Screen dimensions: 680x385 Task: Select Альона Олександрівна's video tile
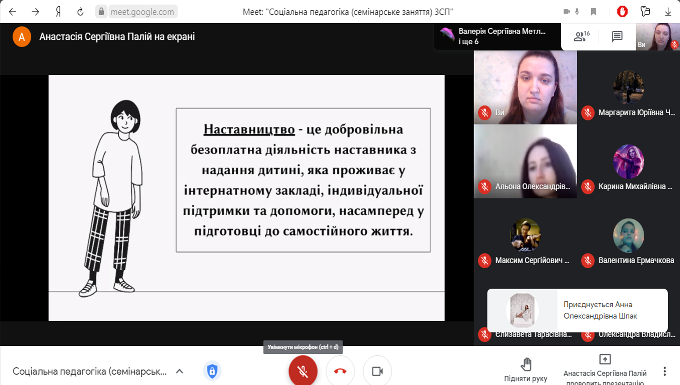coord(525,161)
